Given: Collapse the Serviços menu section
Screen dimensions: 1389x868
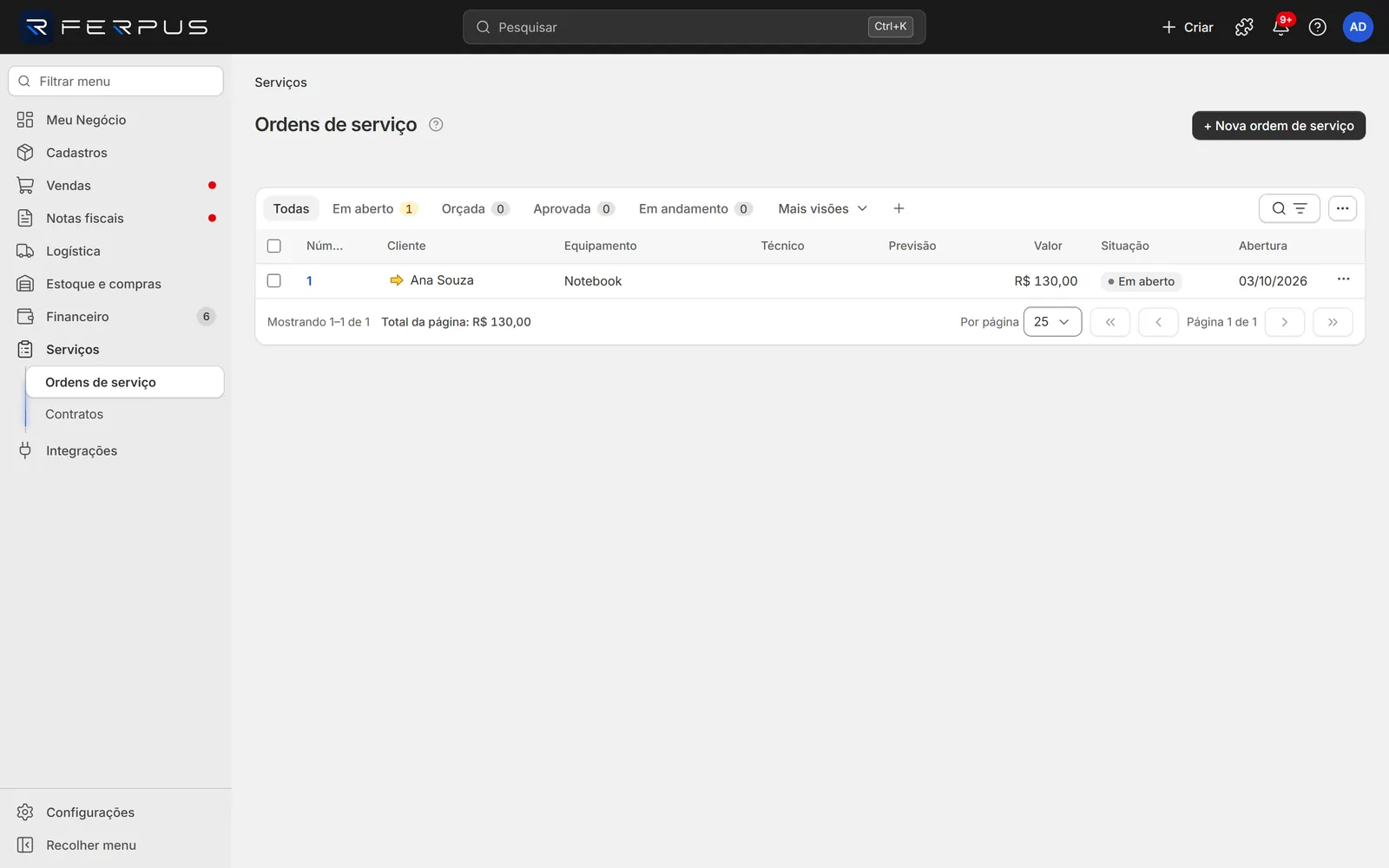Looking at the screenshot, I should click(115, 350).
